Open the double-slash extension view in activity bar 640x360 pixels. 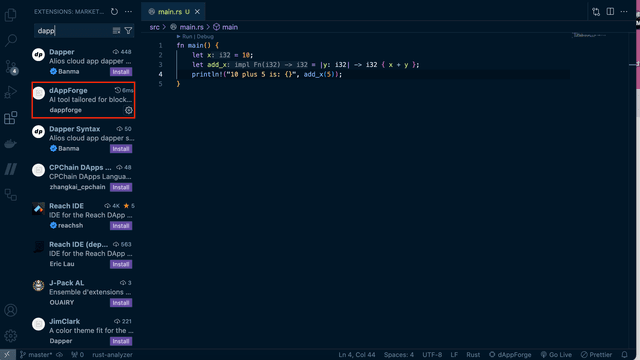pos(11,169)
